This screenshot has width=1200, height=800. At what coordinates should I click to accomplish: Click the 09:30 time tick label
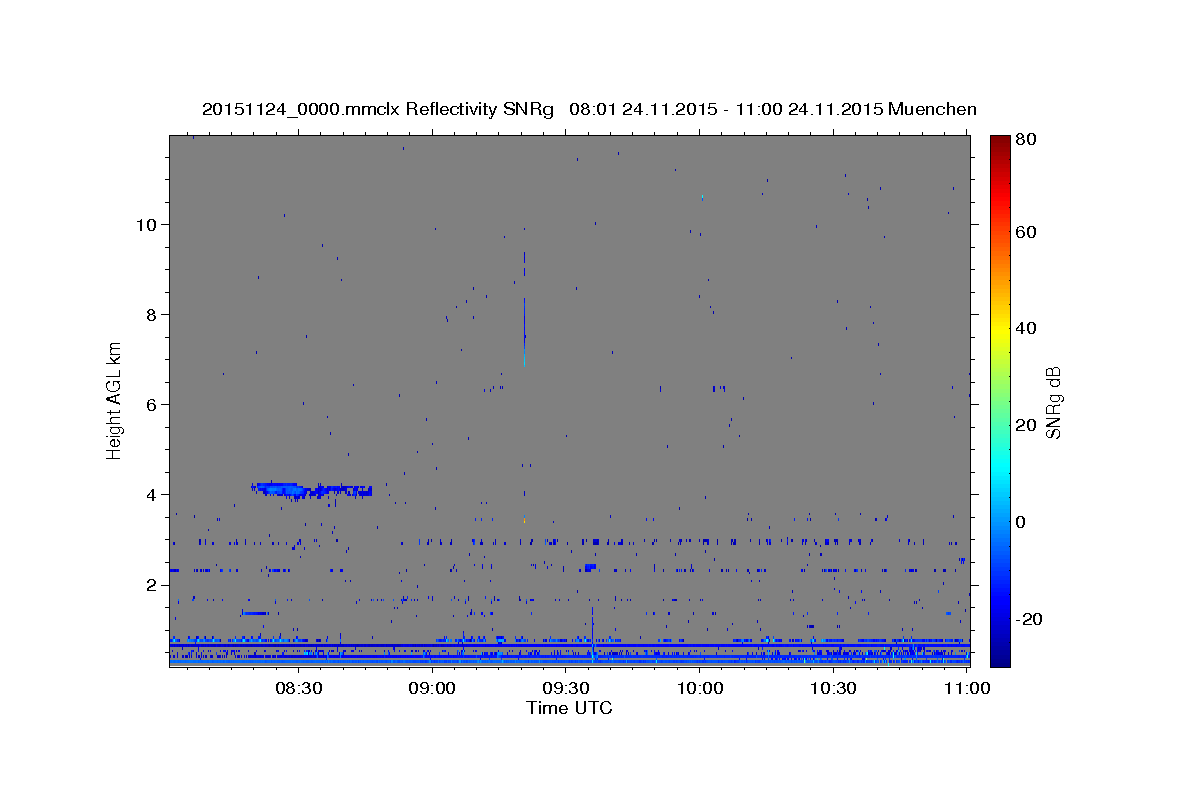click(x=566, y=688)
